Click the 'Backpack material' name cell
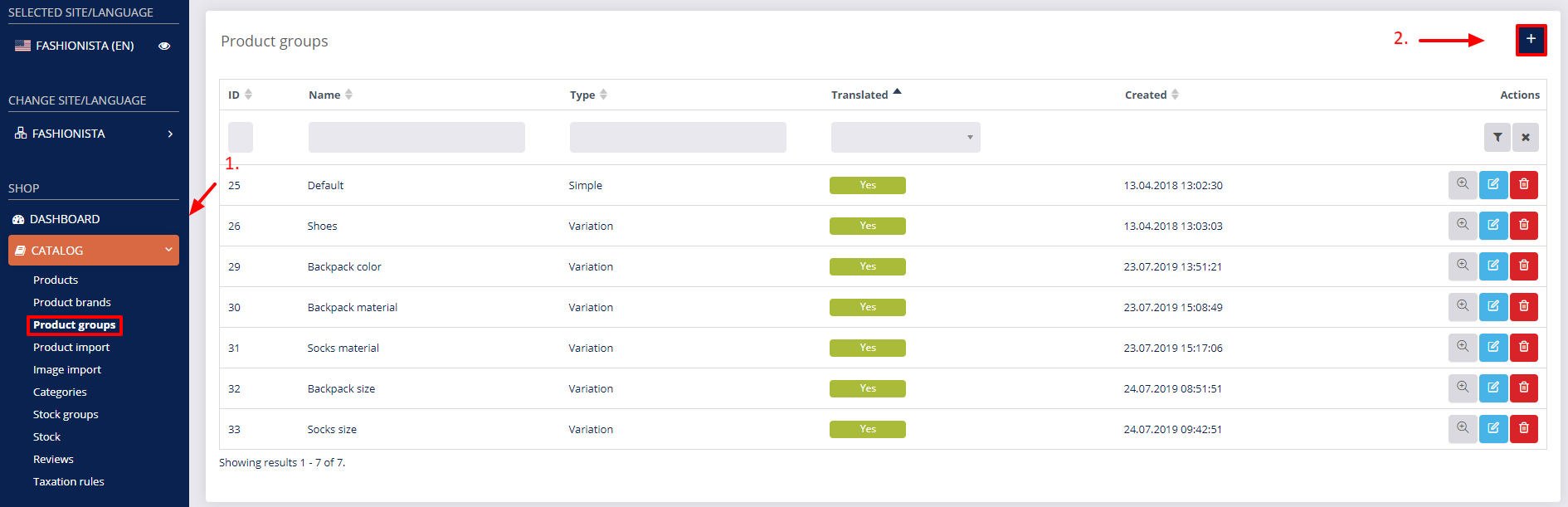The image size is (1568, 507). tap(353, 307)
